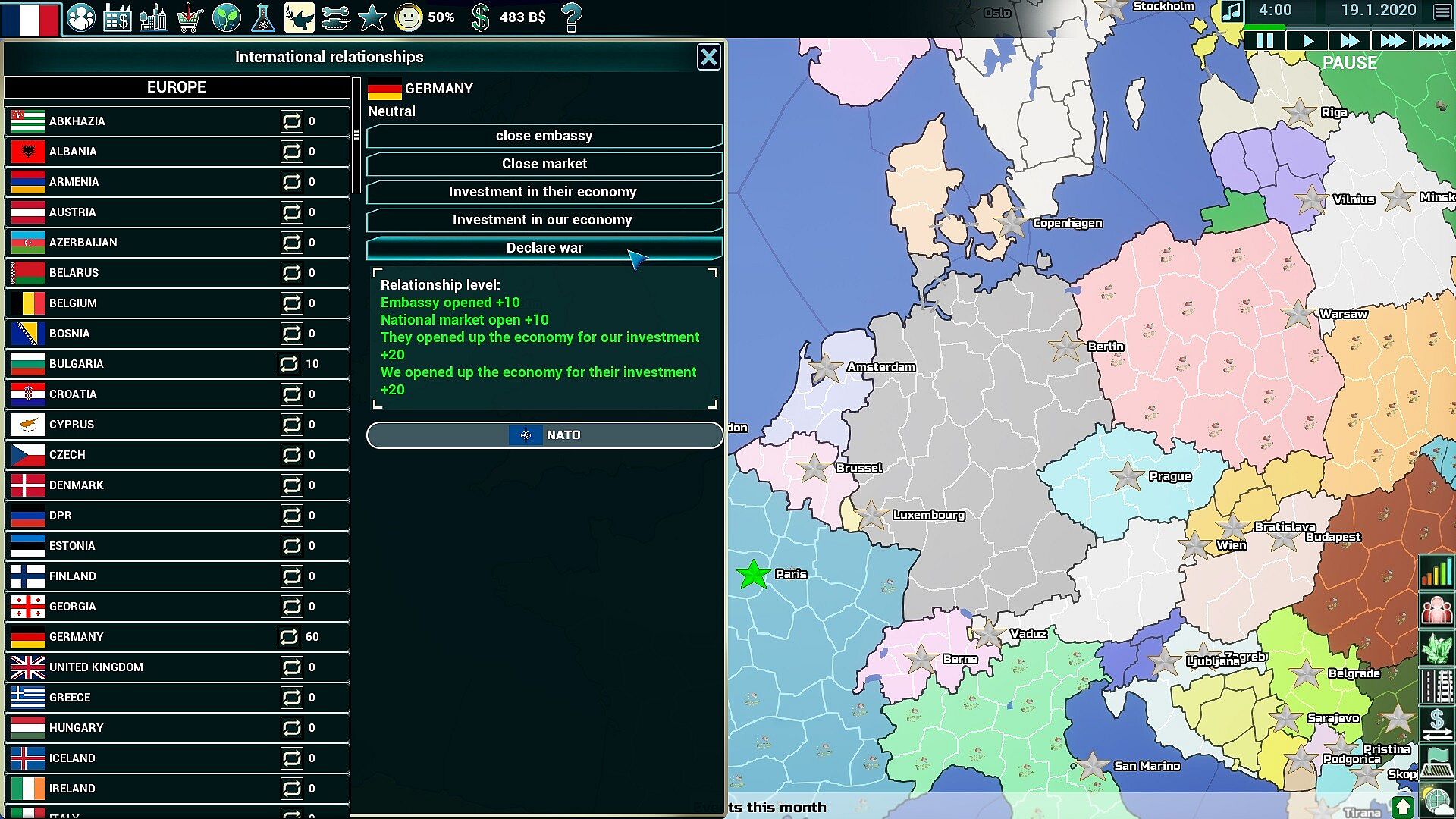Set game speed to fastest (four arrows)

coord(1434,41)
